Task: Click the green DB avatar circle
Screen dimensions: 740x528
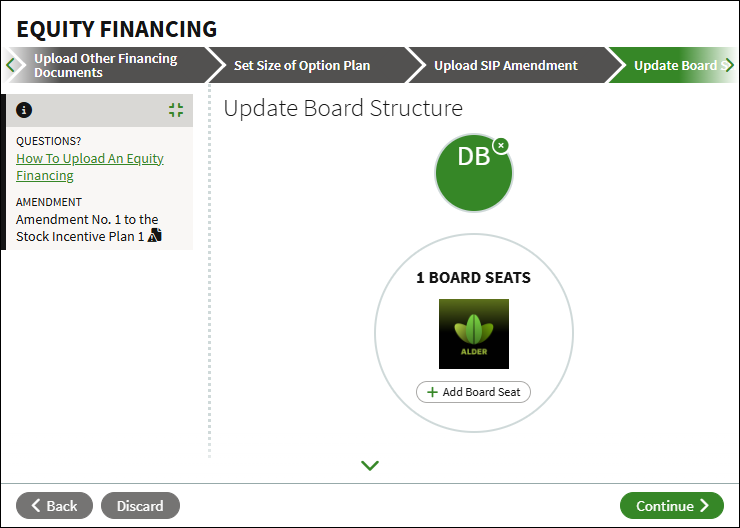Action: pos(473,173)
